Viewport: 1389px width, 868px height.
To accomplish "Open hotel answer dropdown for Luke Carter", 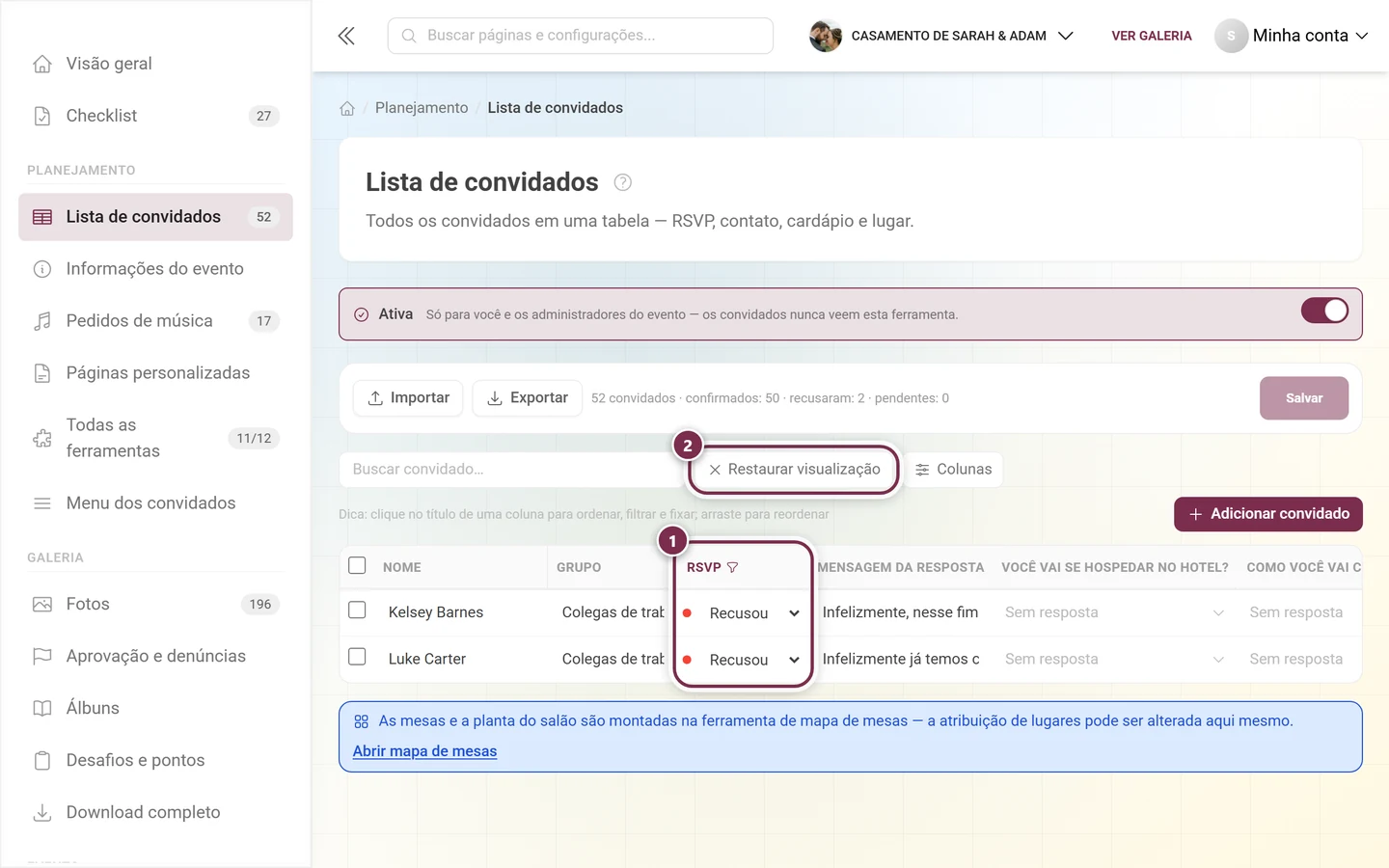I will pyautogui.click(x=1114, y=659).
